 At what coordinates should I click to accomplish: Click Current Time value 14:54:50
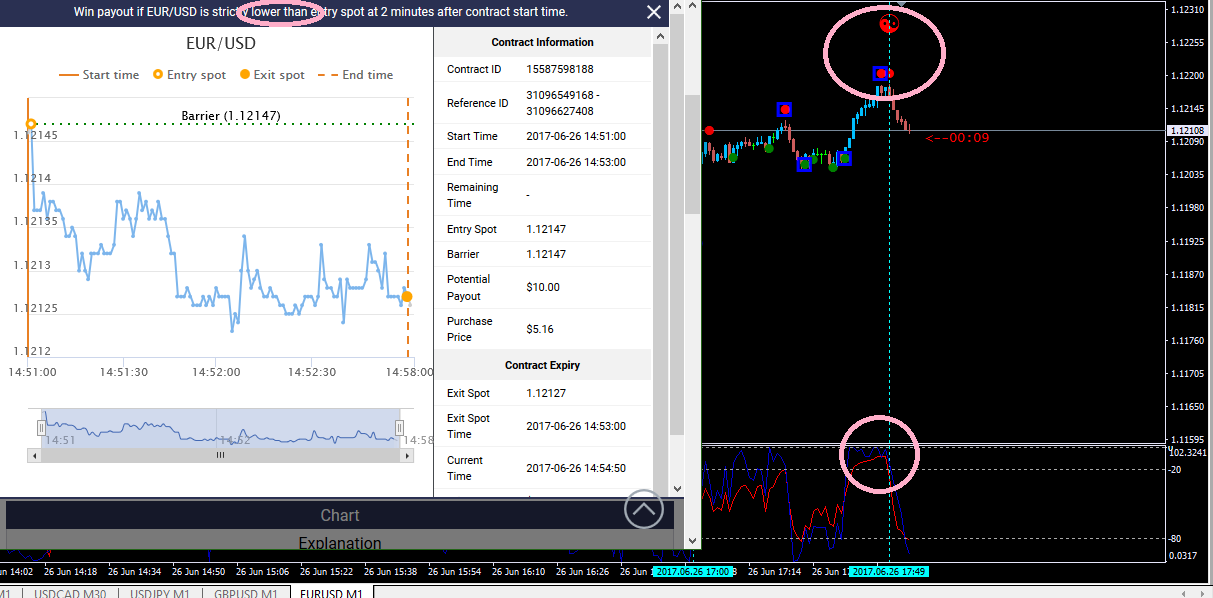point(576,468)
